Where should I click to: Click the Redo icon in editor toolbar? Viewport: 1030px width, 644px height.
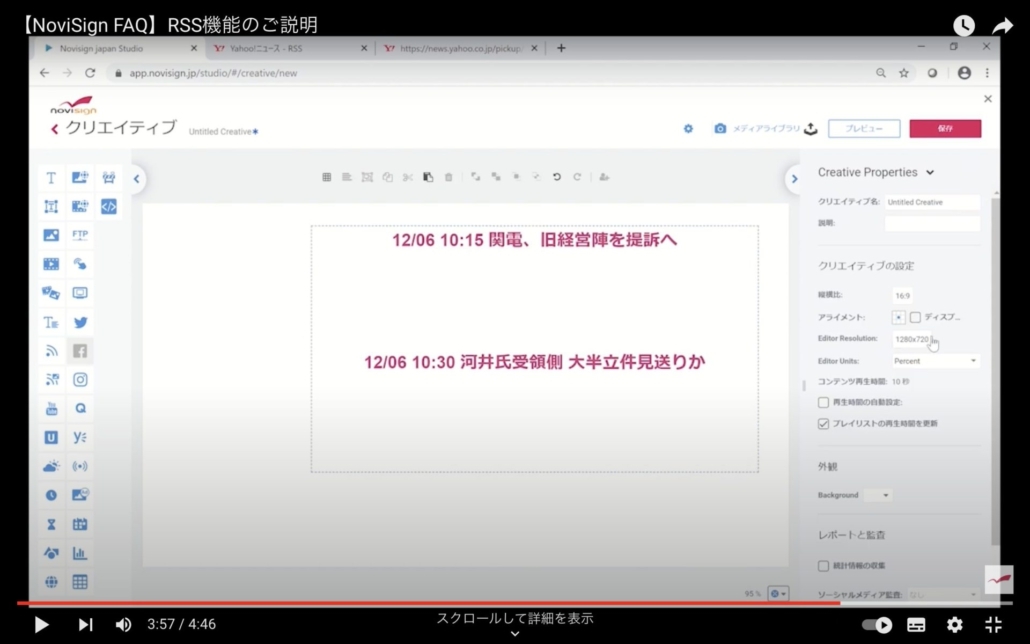(x=577, y=177)
